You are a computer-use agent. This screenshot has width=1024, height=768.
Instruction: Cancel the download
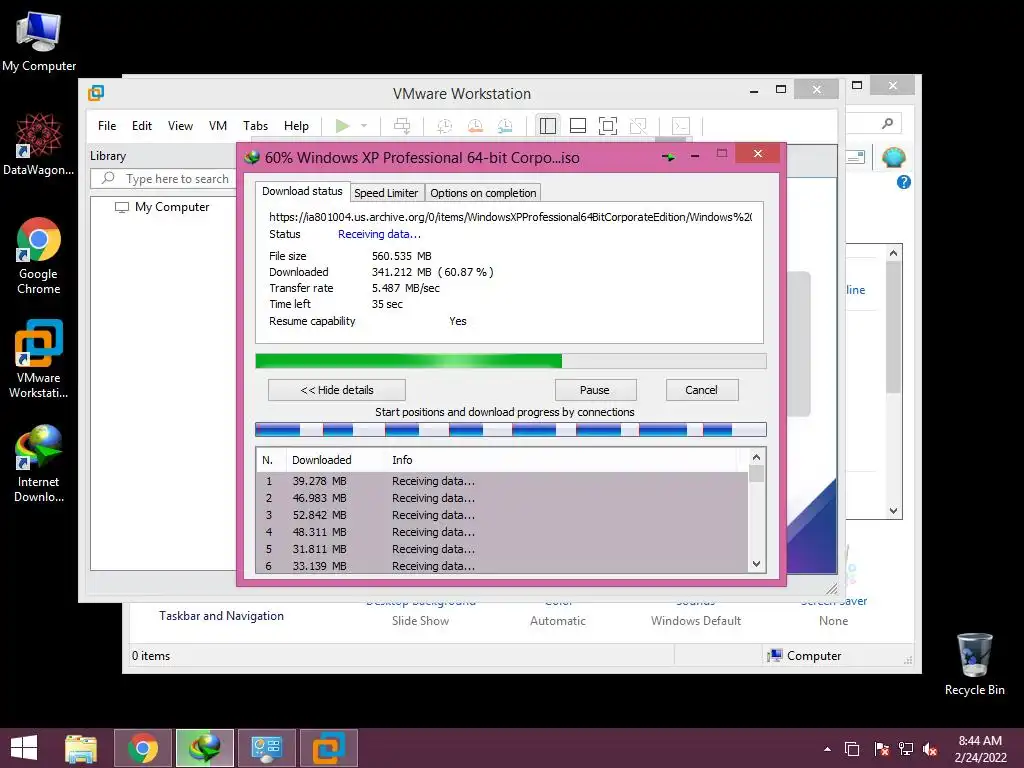702,390
